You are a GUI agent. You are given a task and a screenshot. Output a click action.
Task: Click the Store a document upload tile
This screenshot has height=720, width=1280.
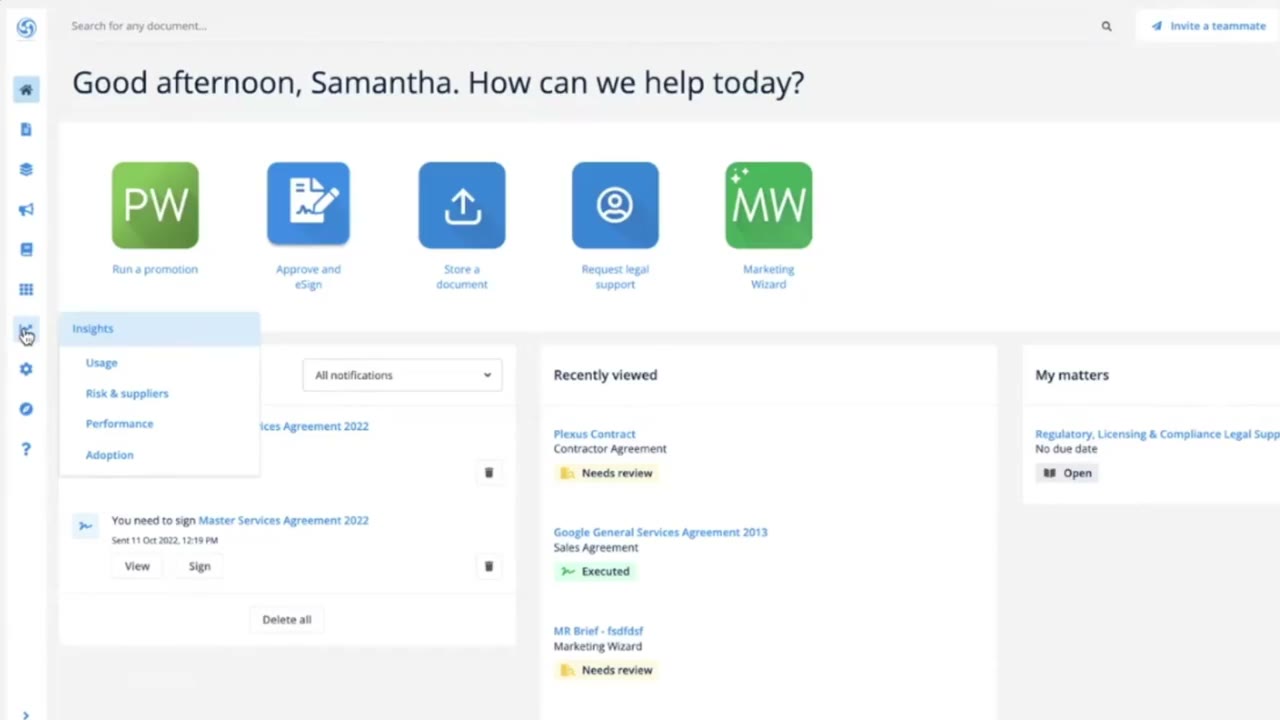click(x=462, y=205)
